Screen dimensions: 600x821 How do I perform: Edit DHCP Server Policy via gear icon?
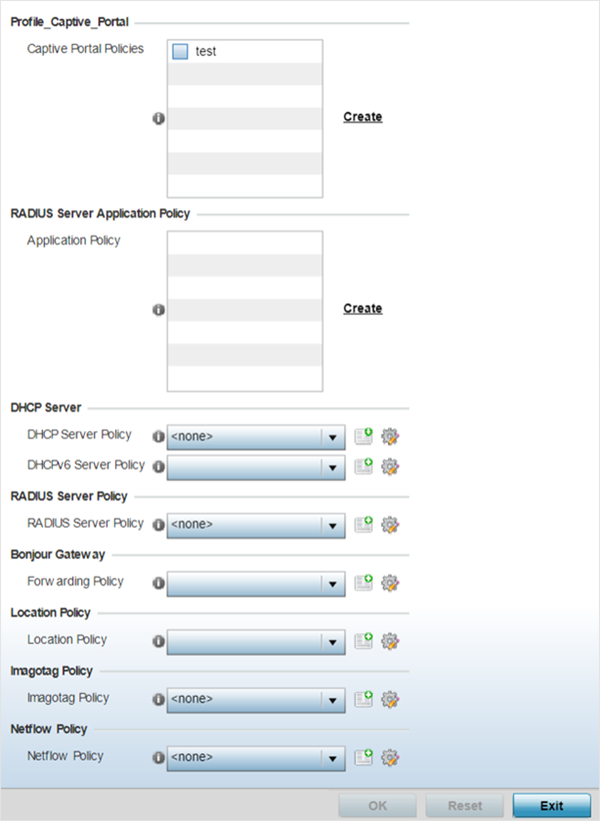tap(390, 437)
